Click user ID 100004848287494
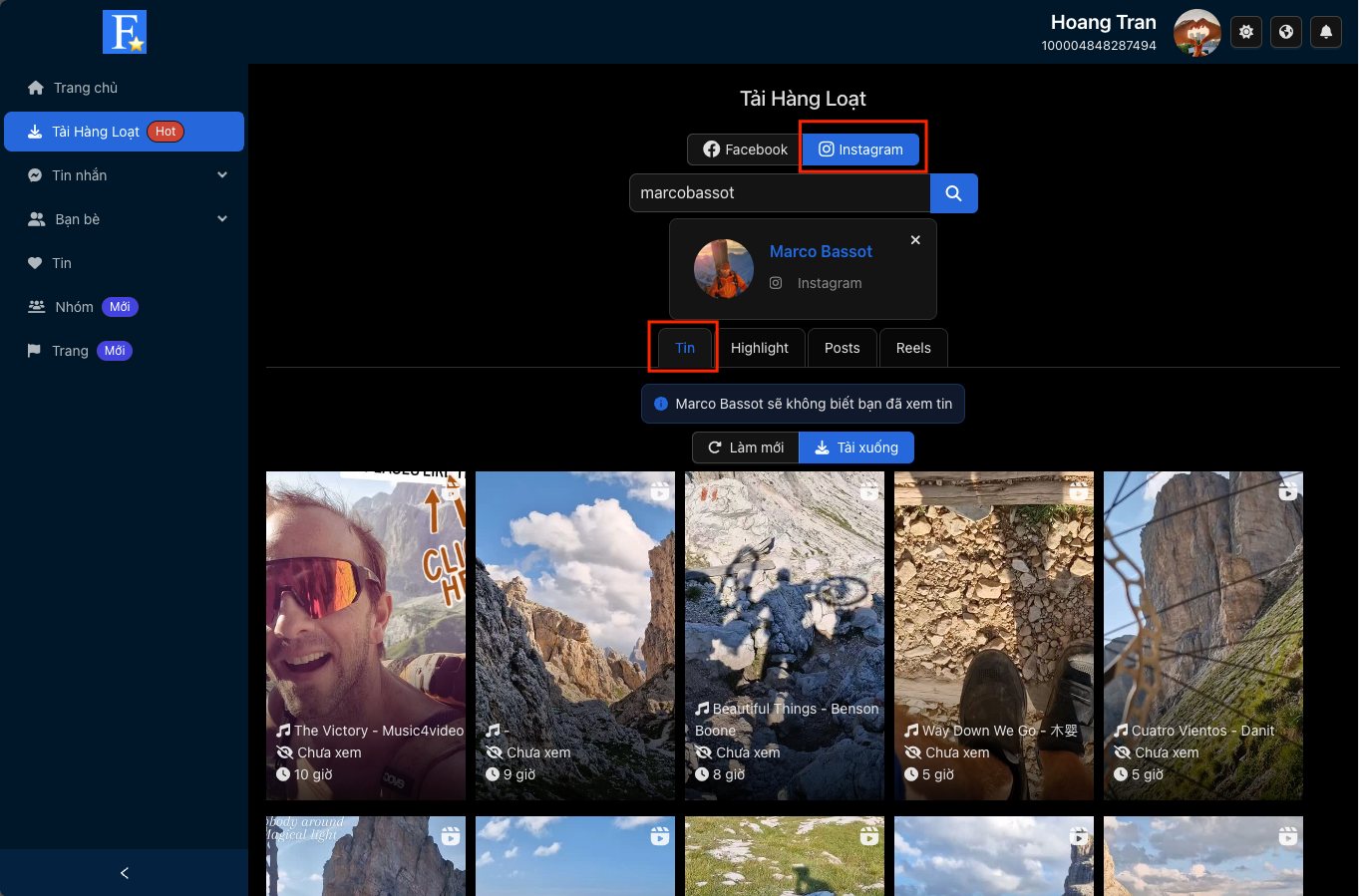Screen dimensions: 1359x896 pos(1099,46)
